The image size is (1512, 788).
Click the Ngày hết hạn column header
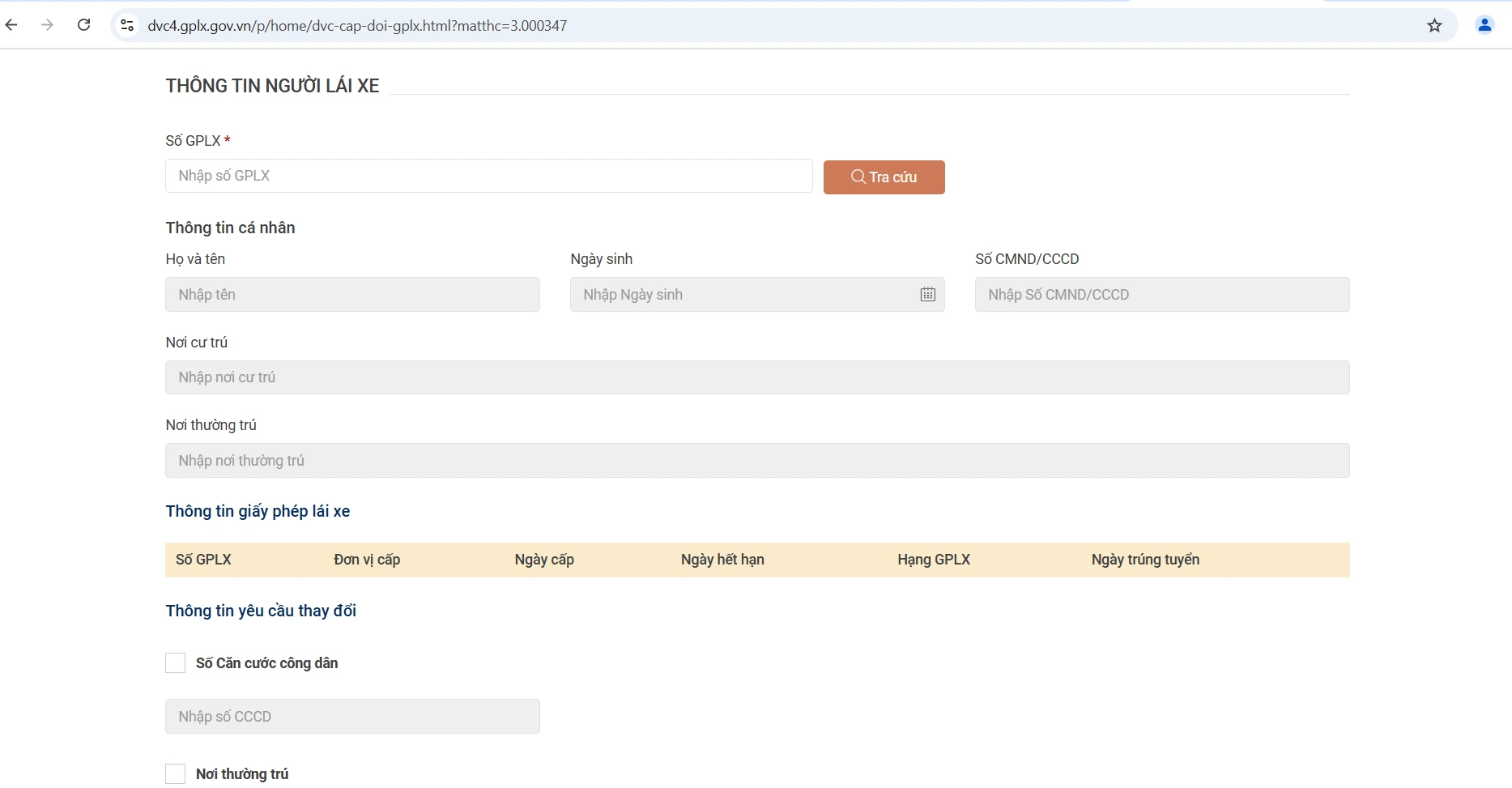pos(722,560)
